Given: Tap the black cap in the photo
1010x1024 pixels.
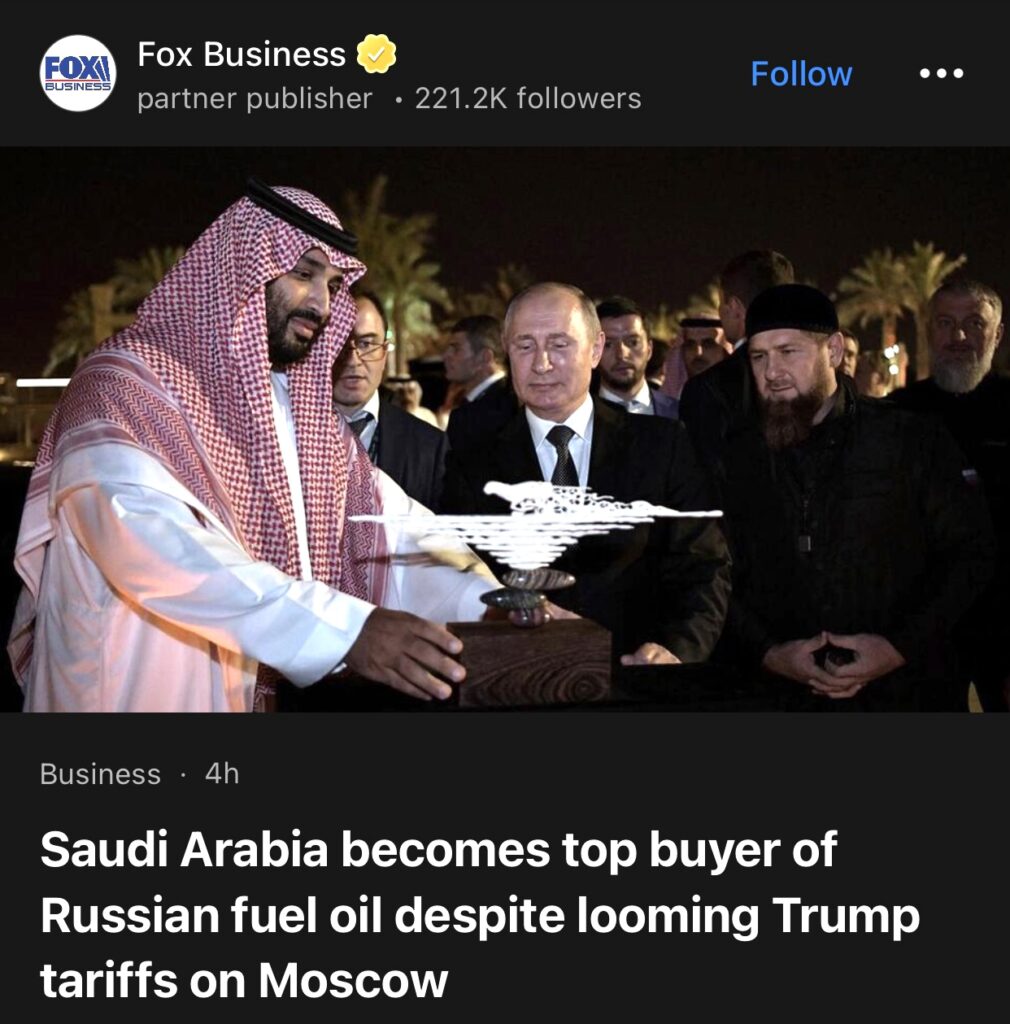Looking at the screenshot, I should click(791, 310).
